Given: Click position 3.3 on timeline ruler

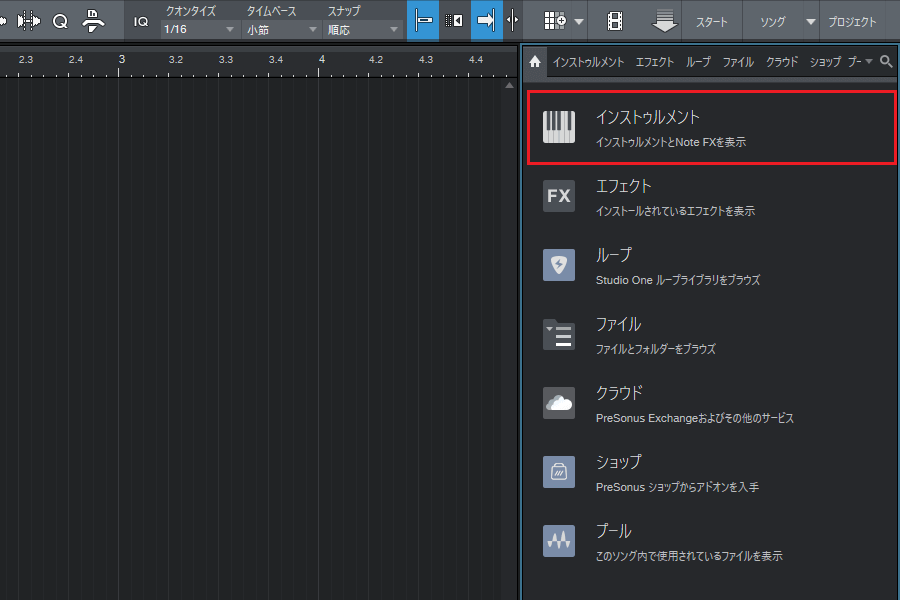Looking at the screenshot, I should pos(226,59).
